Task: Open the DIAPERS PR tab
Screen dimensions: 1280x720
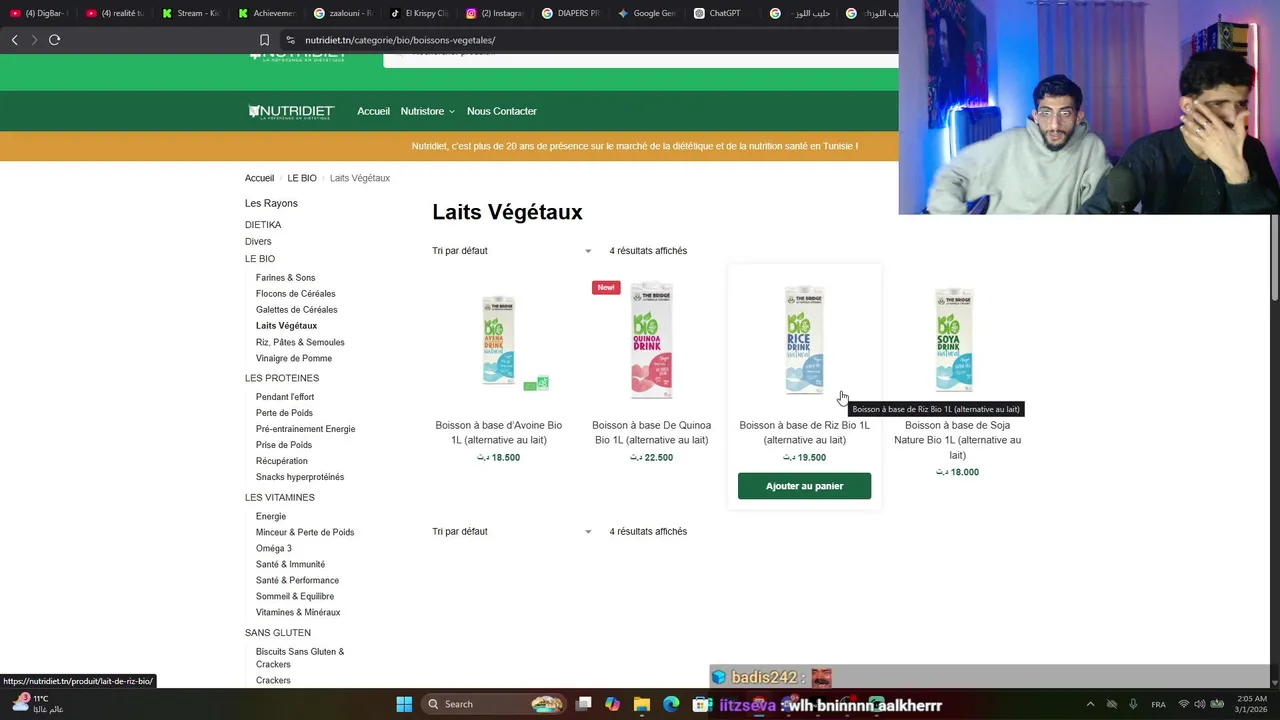Action: click(x=571, y=13)
